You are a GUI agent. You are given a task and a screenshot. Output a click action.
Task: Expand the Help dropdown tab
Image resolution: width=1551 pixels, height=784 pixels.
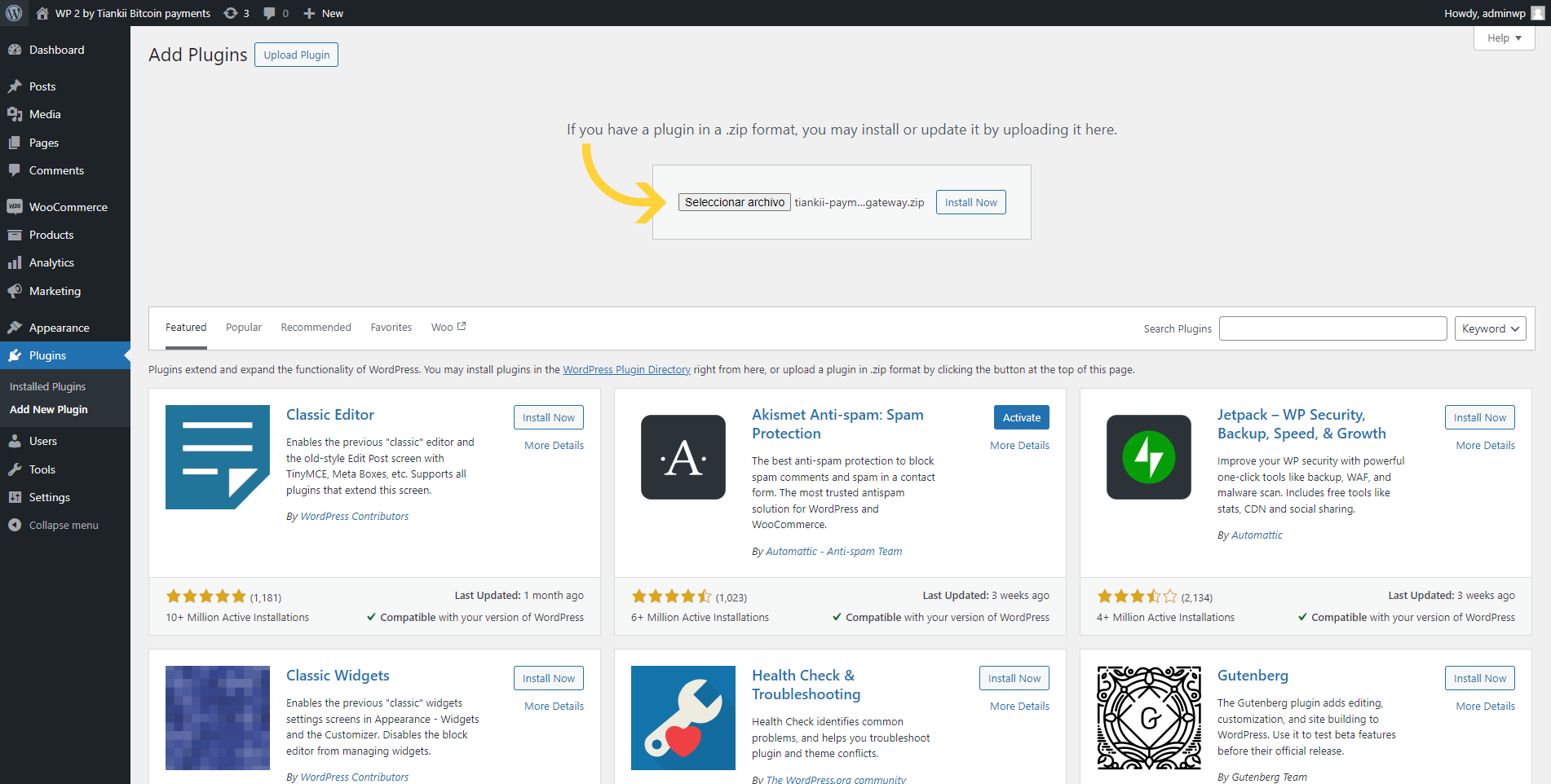(x=1505, y=37)
